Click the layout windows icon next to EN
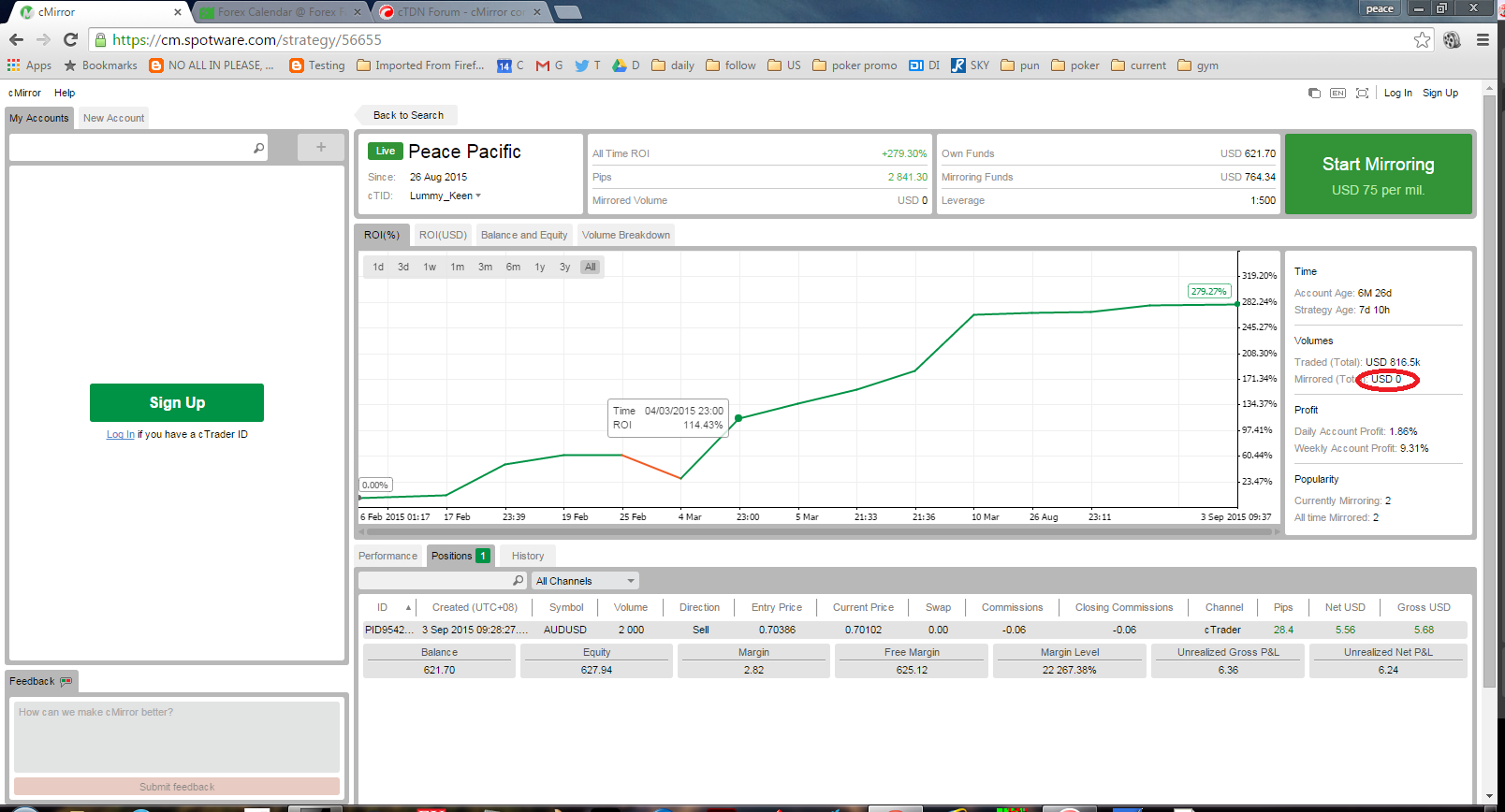 tap(1314, 93)
